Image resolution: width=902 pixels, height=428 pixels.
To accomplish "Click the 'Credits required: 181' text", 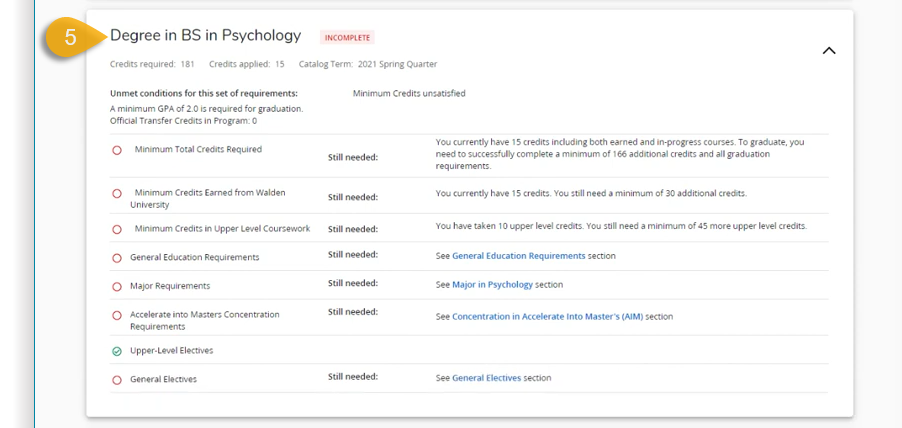I will (x=152, y=64).
